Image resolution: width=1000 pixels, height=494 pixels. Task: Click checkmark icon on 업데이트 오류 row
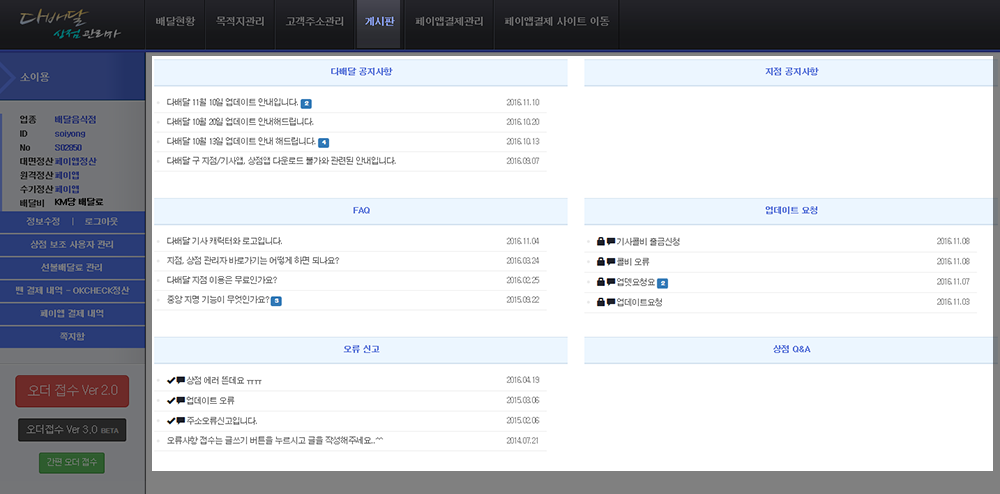pos(171,400)
